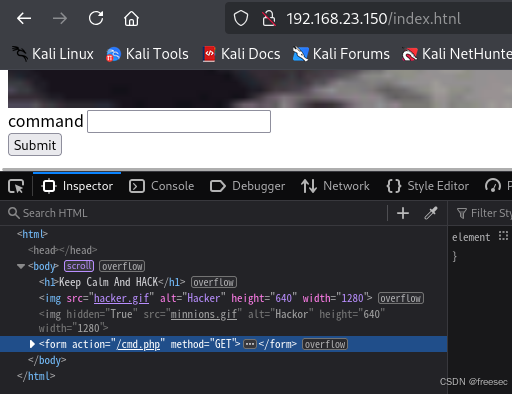Open Kali Linux bookmark
The height and width of the screenshot is (394, 512).
[x=53, y=54]
